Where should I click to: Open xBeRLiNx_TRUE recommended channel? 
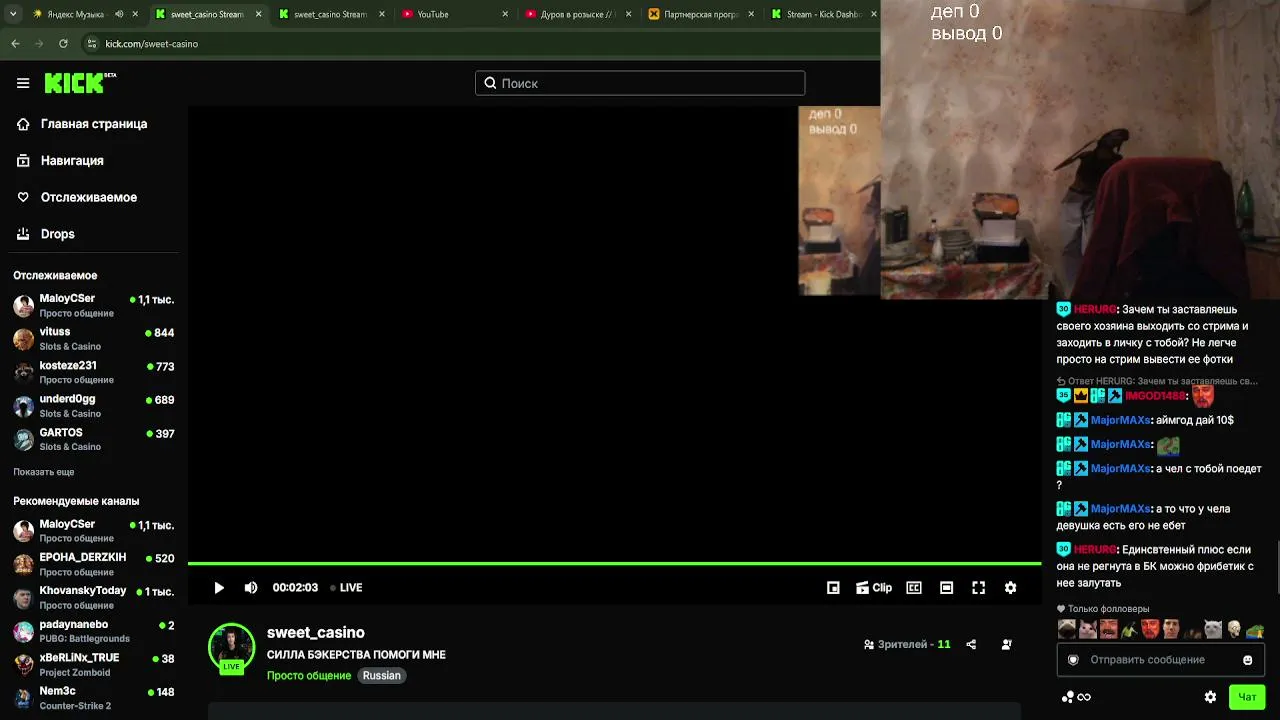[94, 665]
